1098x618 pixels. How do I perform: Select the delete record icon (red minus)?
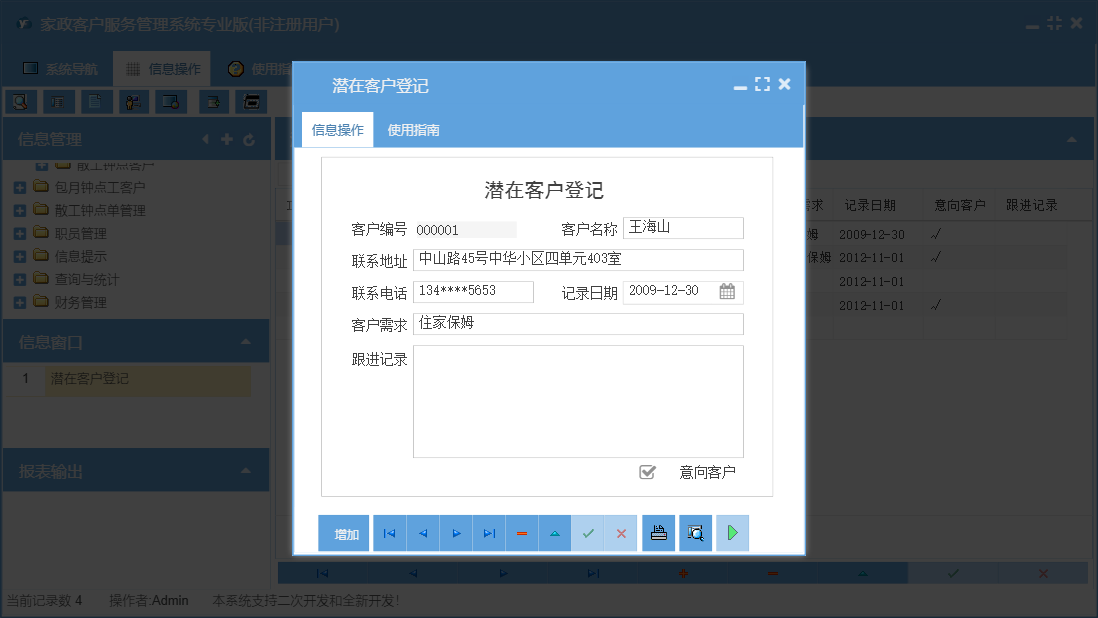(521, 532)
